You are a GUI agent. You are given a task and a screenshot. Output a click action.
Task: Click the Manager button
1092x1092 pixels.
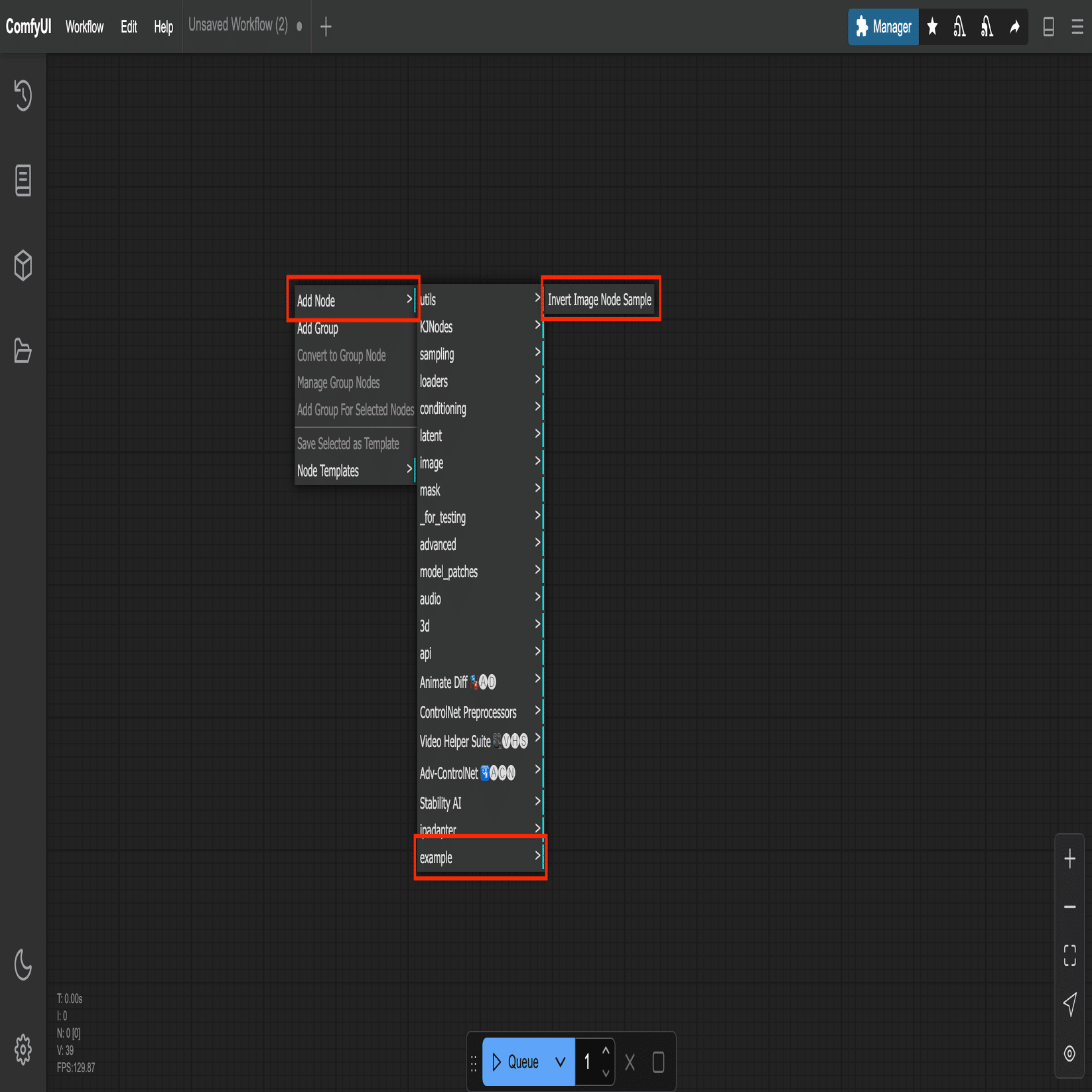click(x=883, y=27)
